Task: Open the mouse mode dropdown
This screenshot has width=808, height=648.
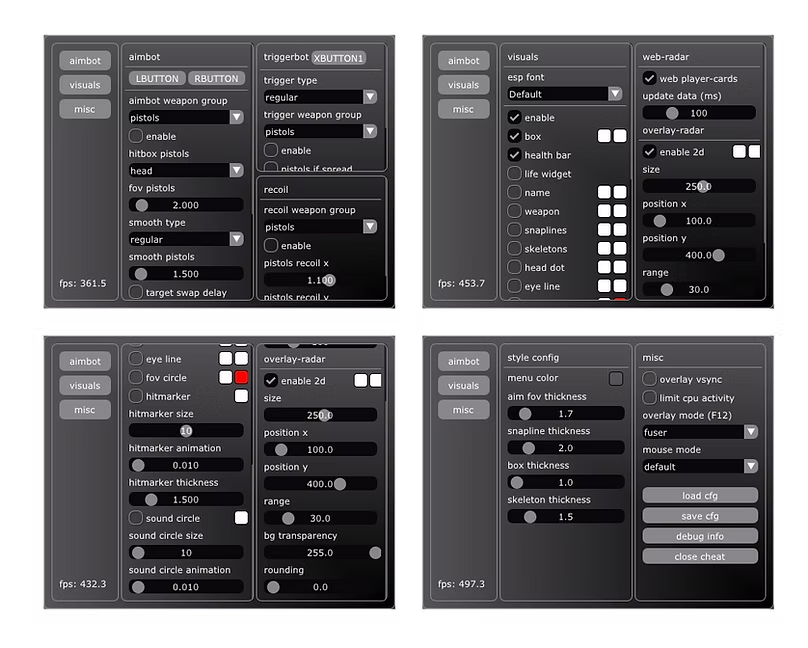Action: point(700,466)
